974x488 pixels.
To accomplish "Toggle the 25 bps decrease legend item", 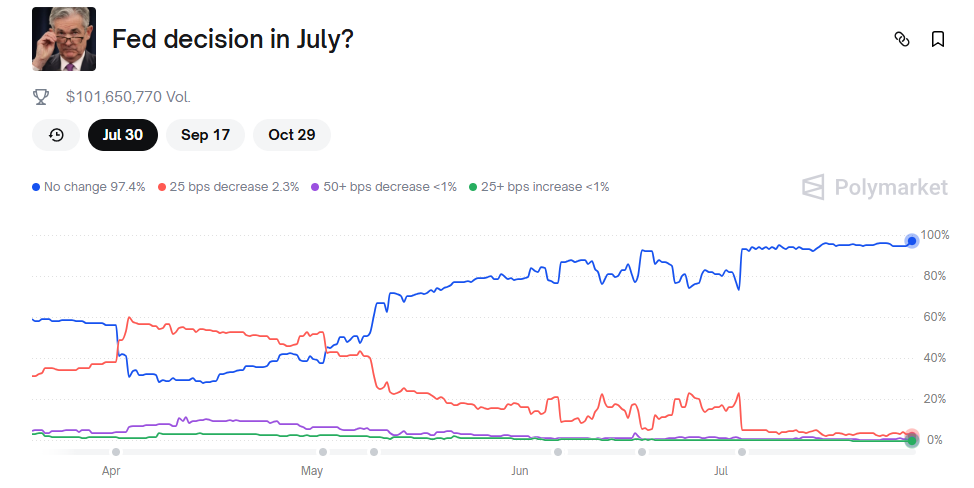I will tap(229, 187).
